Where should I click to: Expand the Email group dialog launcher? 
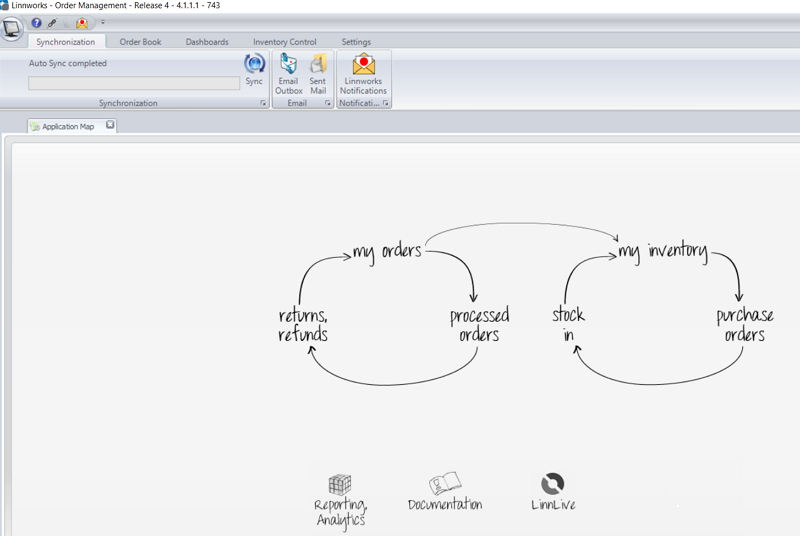[x=328, y=103]
